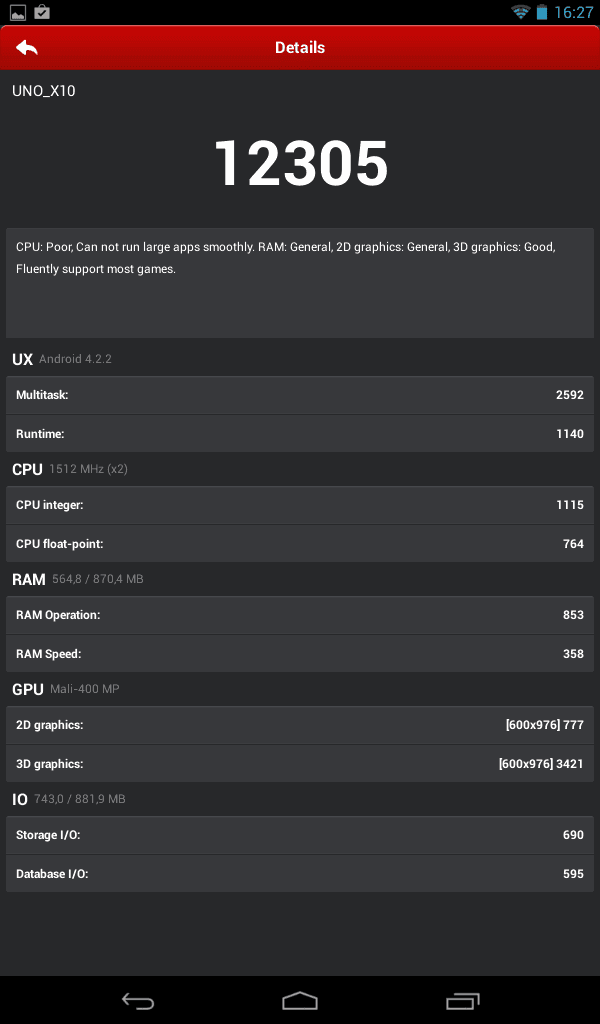Tap the clock showing 16:27

[573, 12]
